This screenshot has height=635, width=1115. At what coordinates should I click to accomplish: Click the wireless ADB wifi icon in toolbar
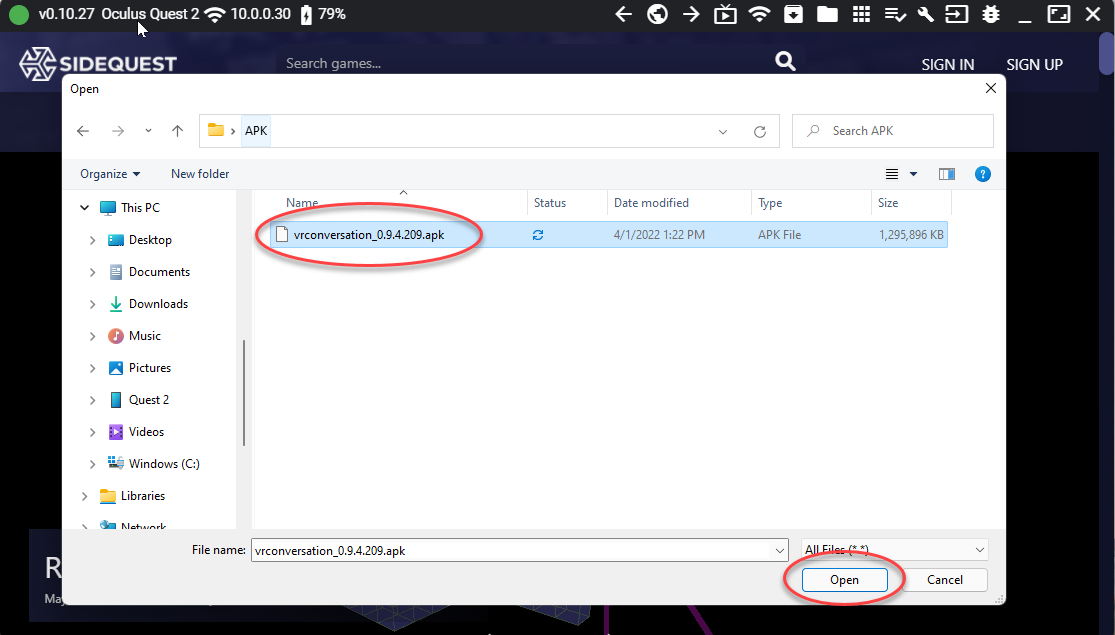click(x=759, y=14)
